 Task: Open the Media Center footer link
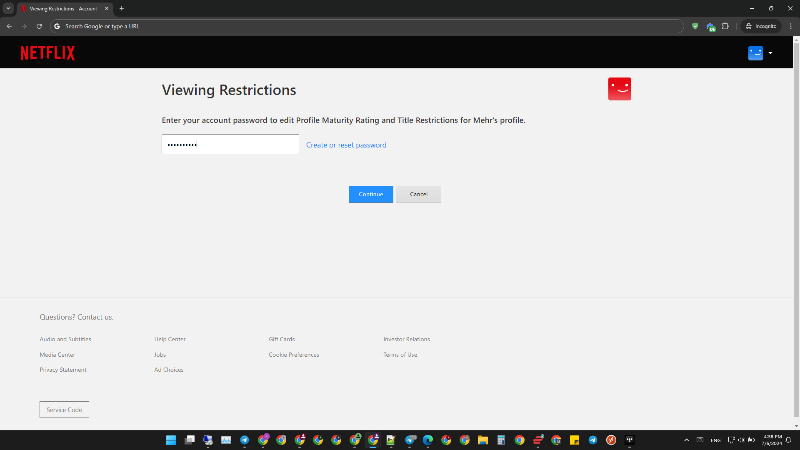coord(57,355)
